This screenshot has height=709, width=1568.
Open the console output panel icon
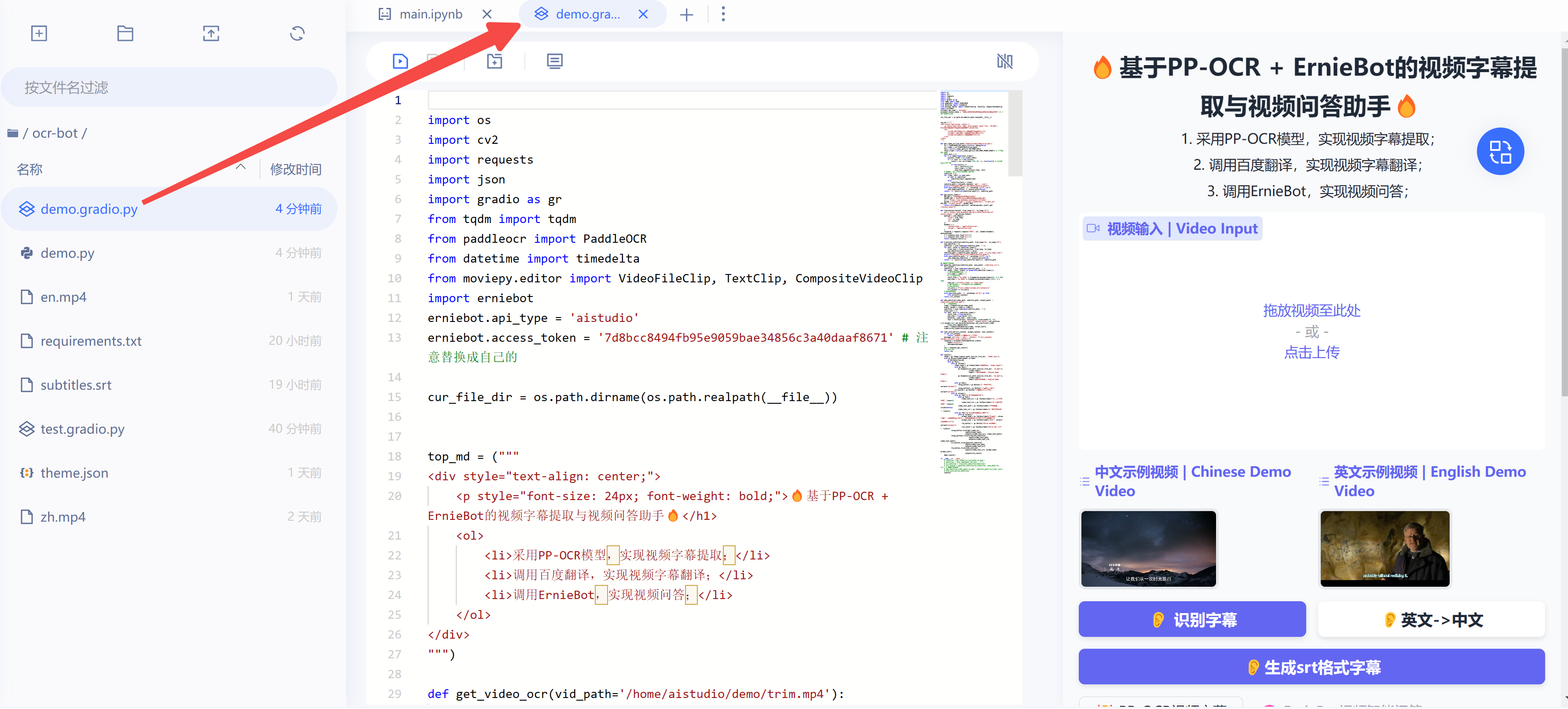(x=554, y=61)
